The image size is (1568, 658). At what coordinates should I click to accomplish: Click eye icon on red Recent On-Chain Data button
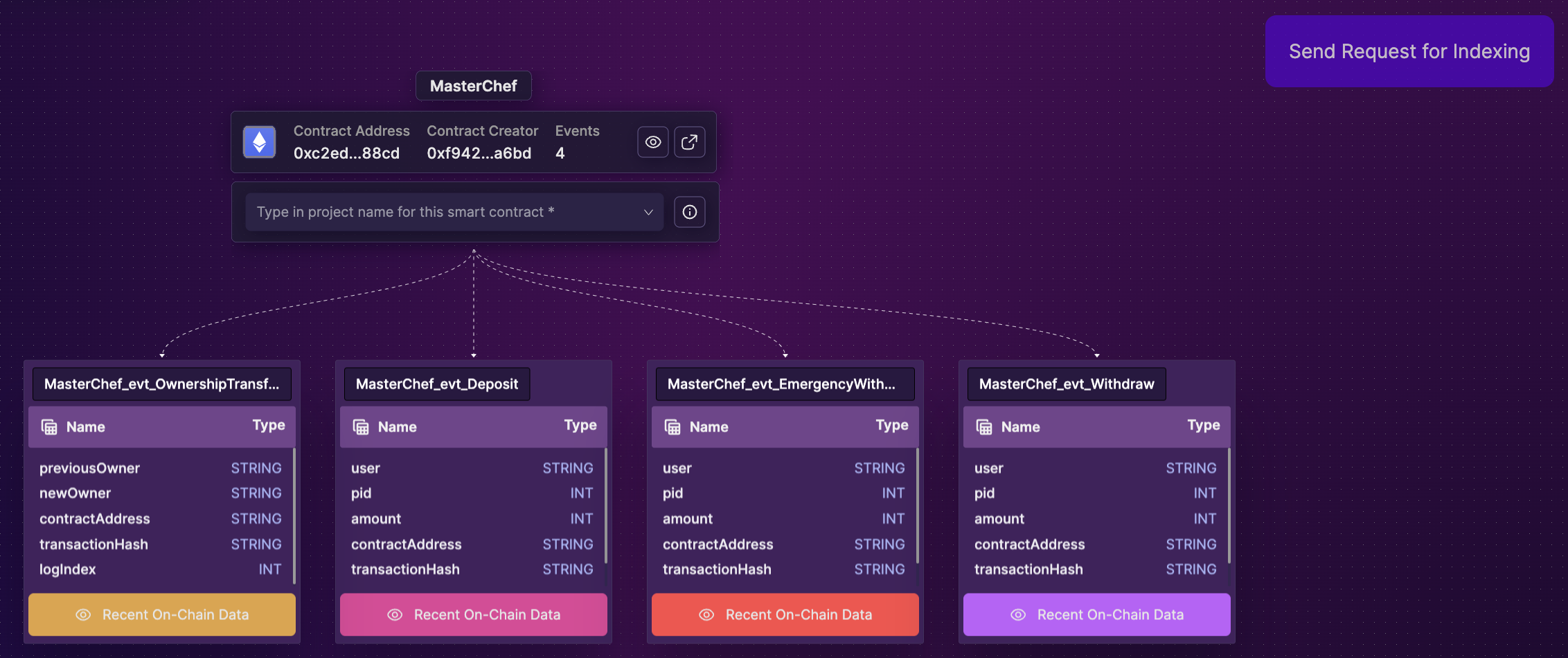click(706, 615)
